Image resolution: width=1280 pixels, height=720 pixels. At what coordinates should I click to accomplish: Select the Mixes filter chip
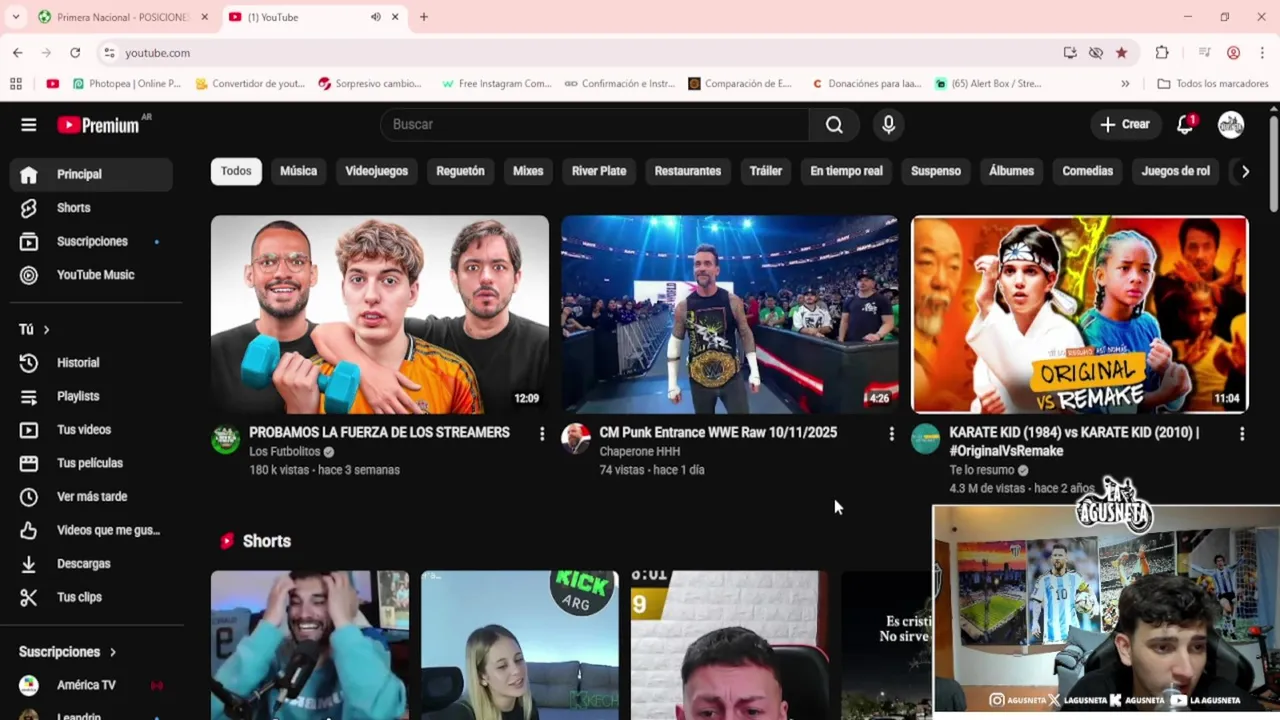click(x=528, y=171)
